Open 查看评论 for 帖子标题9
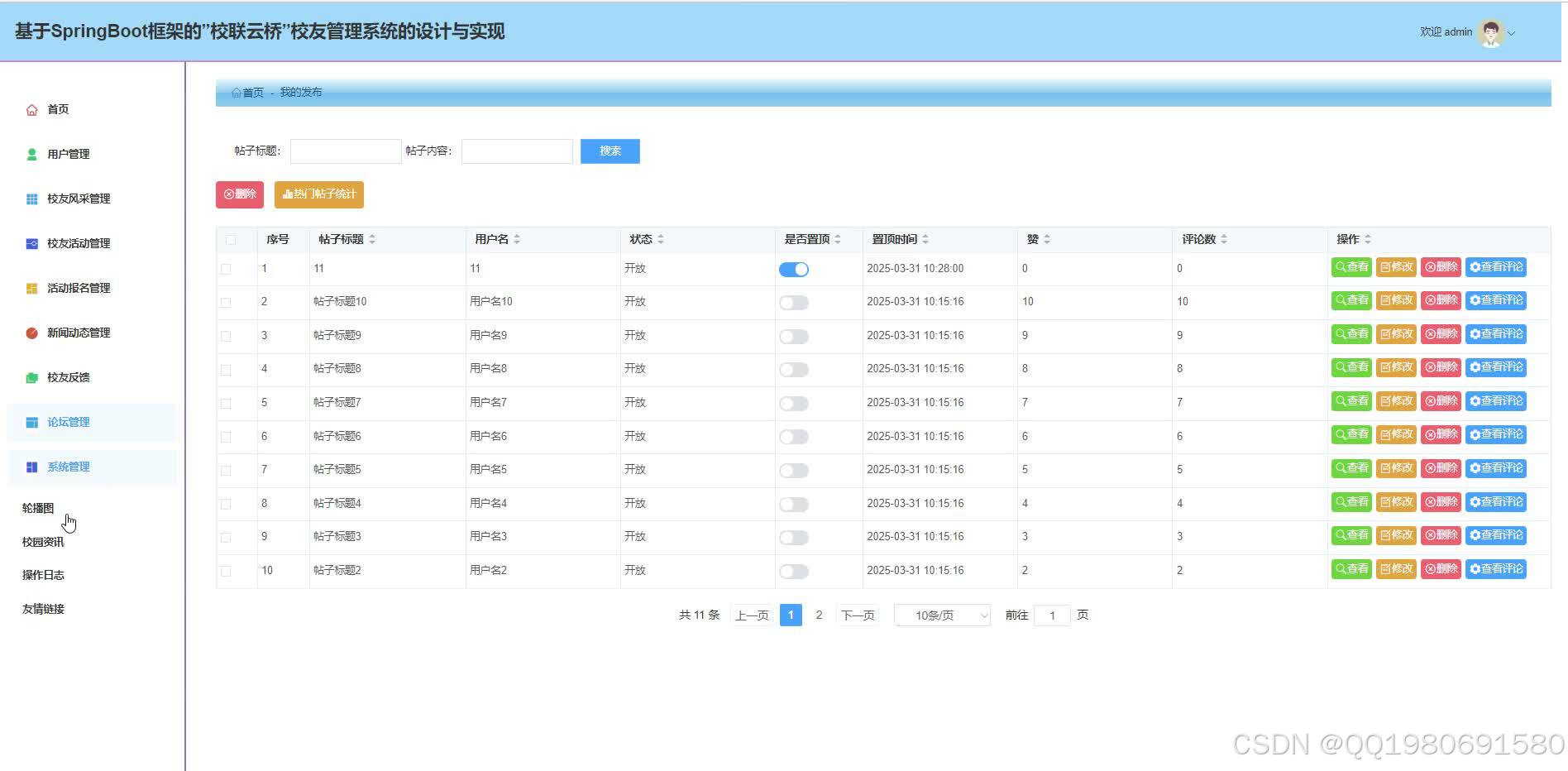The width and height of the screenshot is (1568, 771). click(1496, 334)
